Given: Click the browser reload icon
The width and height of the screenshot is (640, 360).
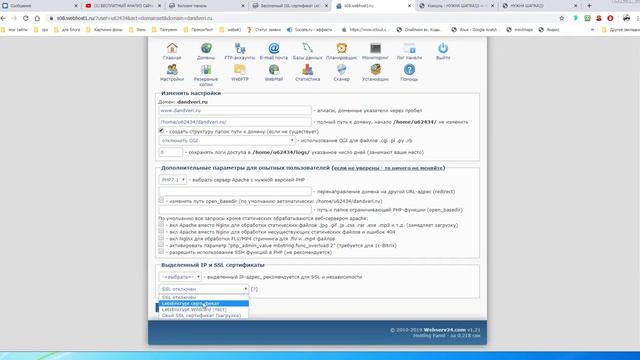Looking at the screenshot, I should tap(26, 18).
